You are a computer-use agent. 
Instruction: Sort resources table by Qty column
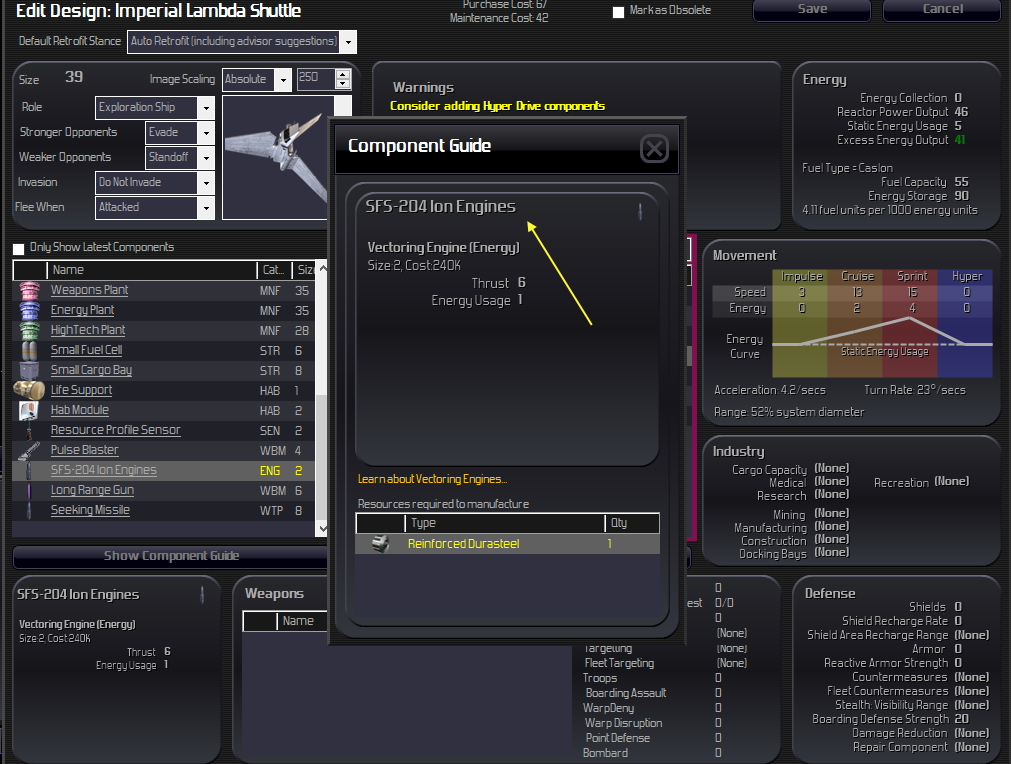632,523
